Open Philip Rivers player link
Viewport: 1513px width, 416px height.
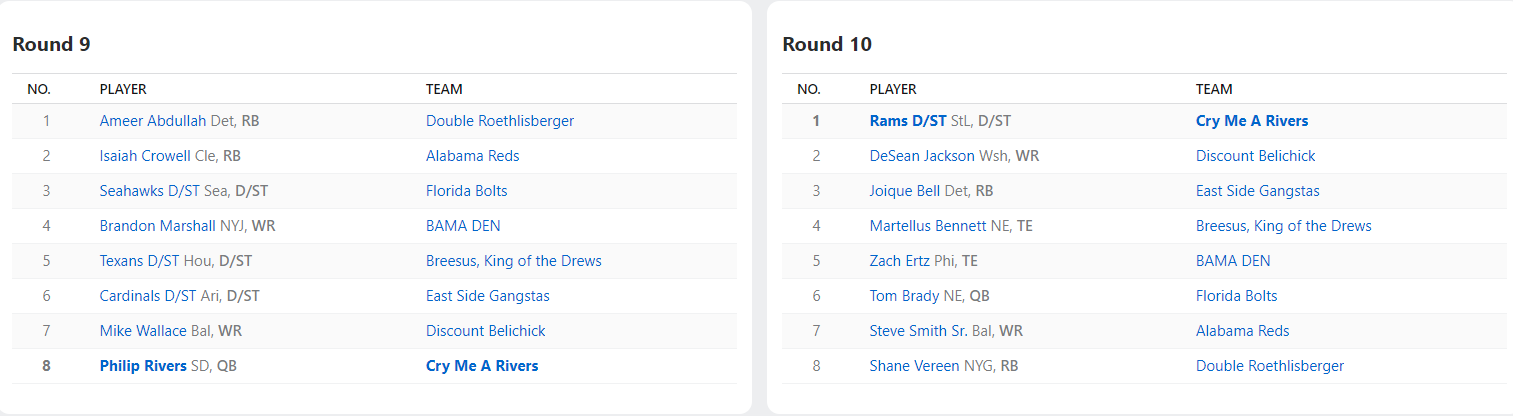coord(144,366)
